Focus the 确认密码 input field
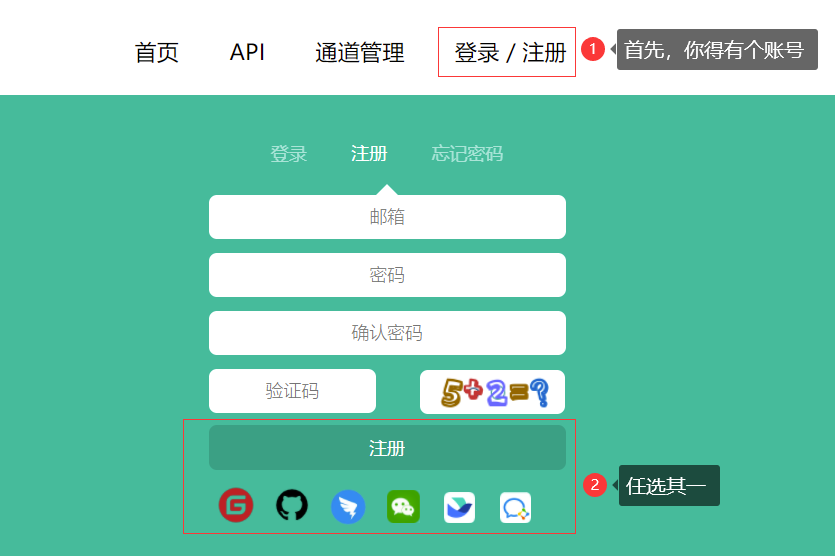This screenshot has height=556, width=835. pos(387,333)
